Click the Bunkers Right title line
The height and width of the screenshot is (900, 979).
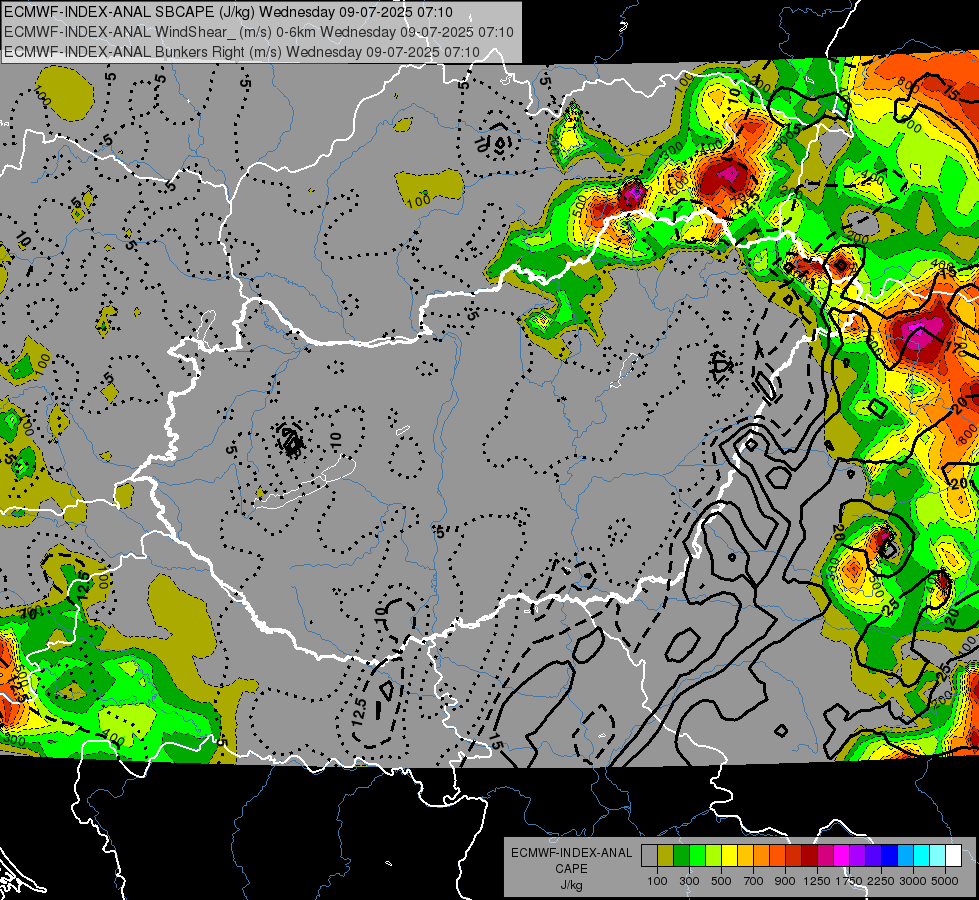pos(242,52)
